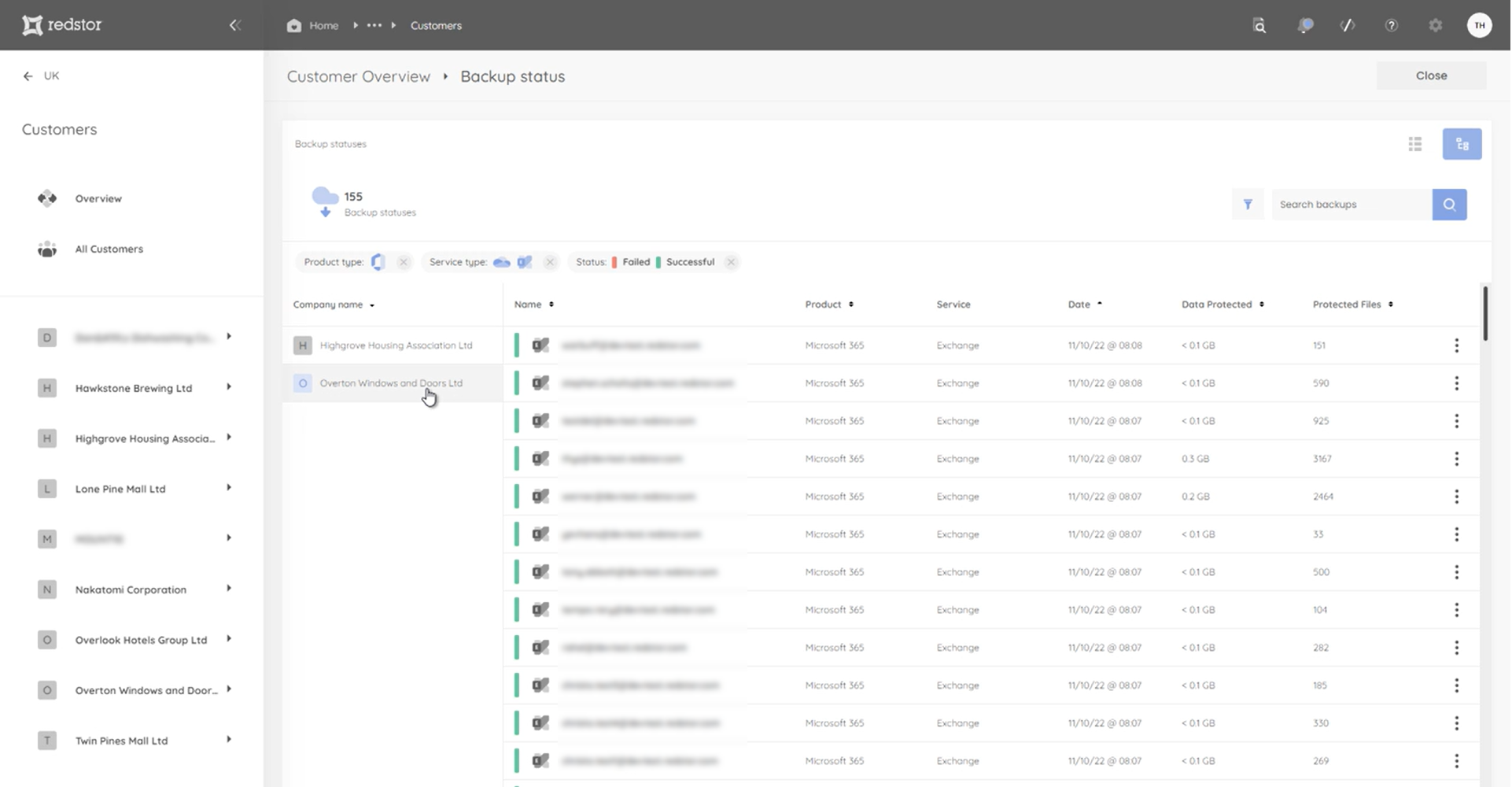Open notifications bell in top bar

1305,25
